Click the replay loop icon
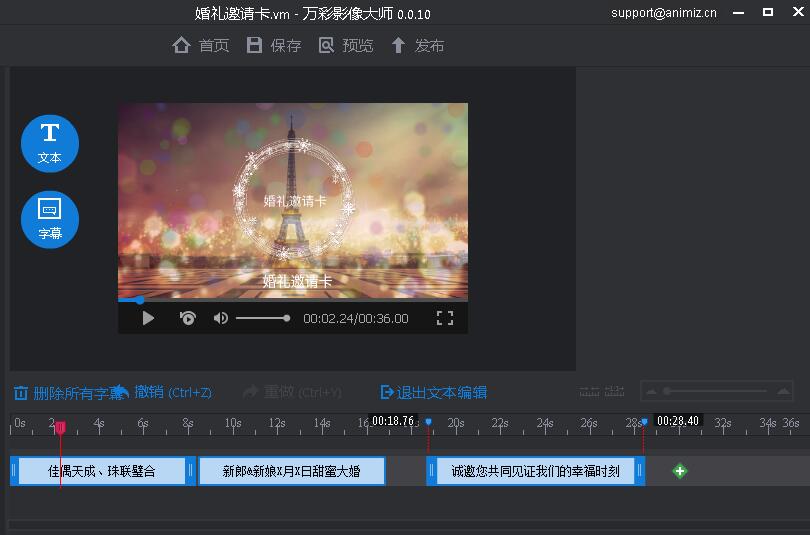The height and width of the screenshot is (535, 810). 187,318
